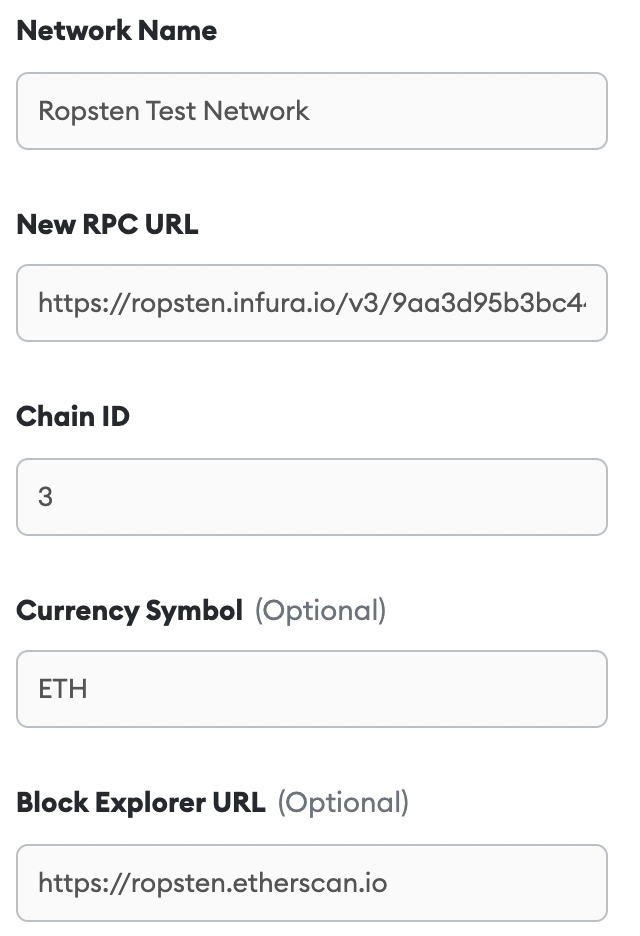Click the "Currency Symbol" label text
This screenshot has width=640, height=936.
[130, 610]
